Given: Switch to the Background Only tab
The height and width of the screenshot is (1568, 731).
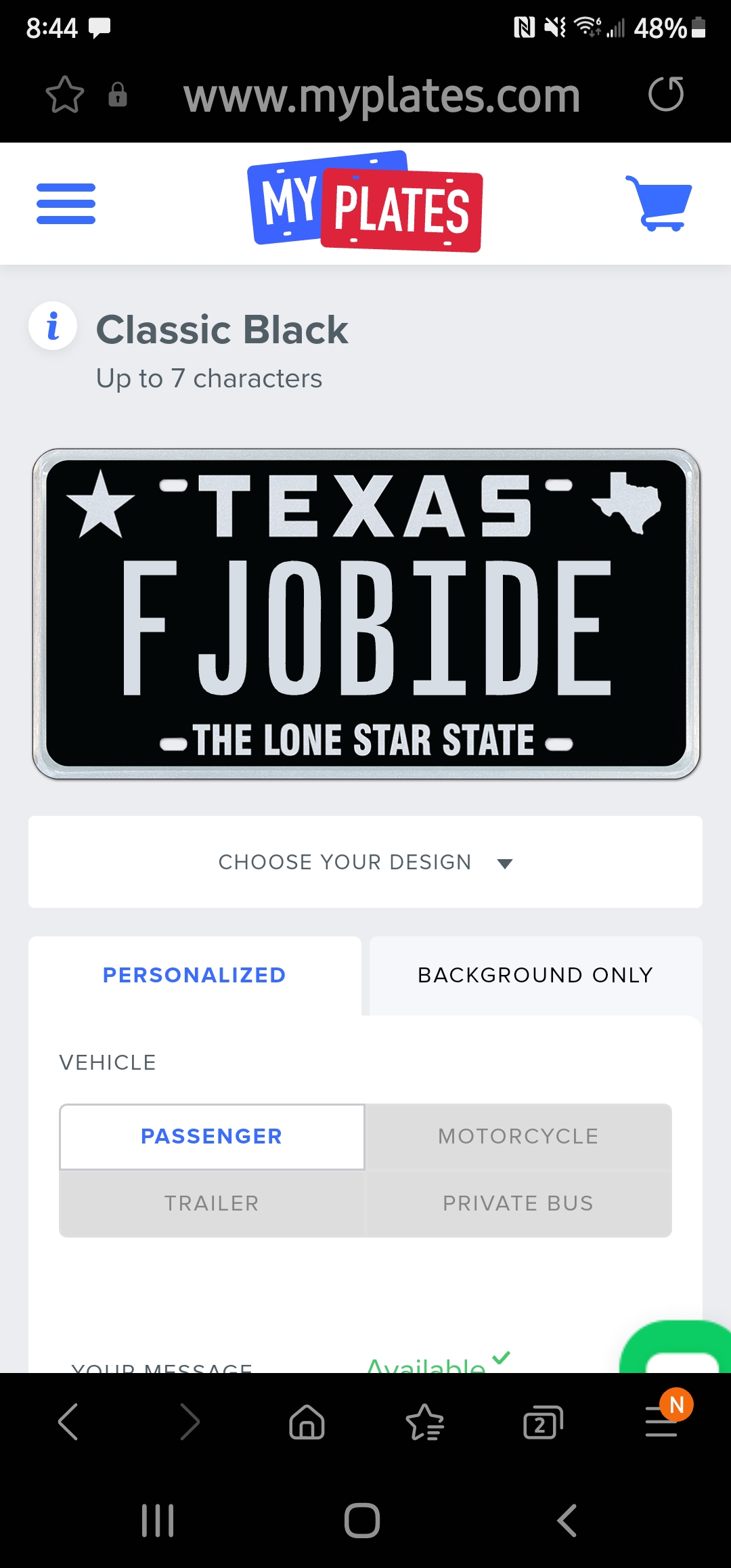Looking at the screenshot, I should [535, 976].
